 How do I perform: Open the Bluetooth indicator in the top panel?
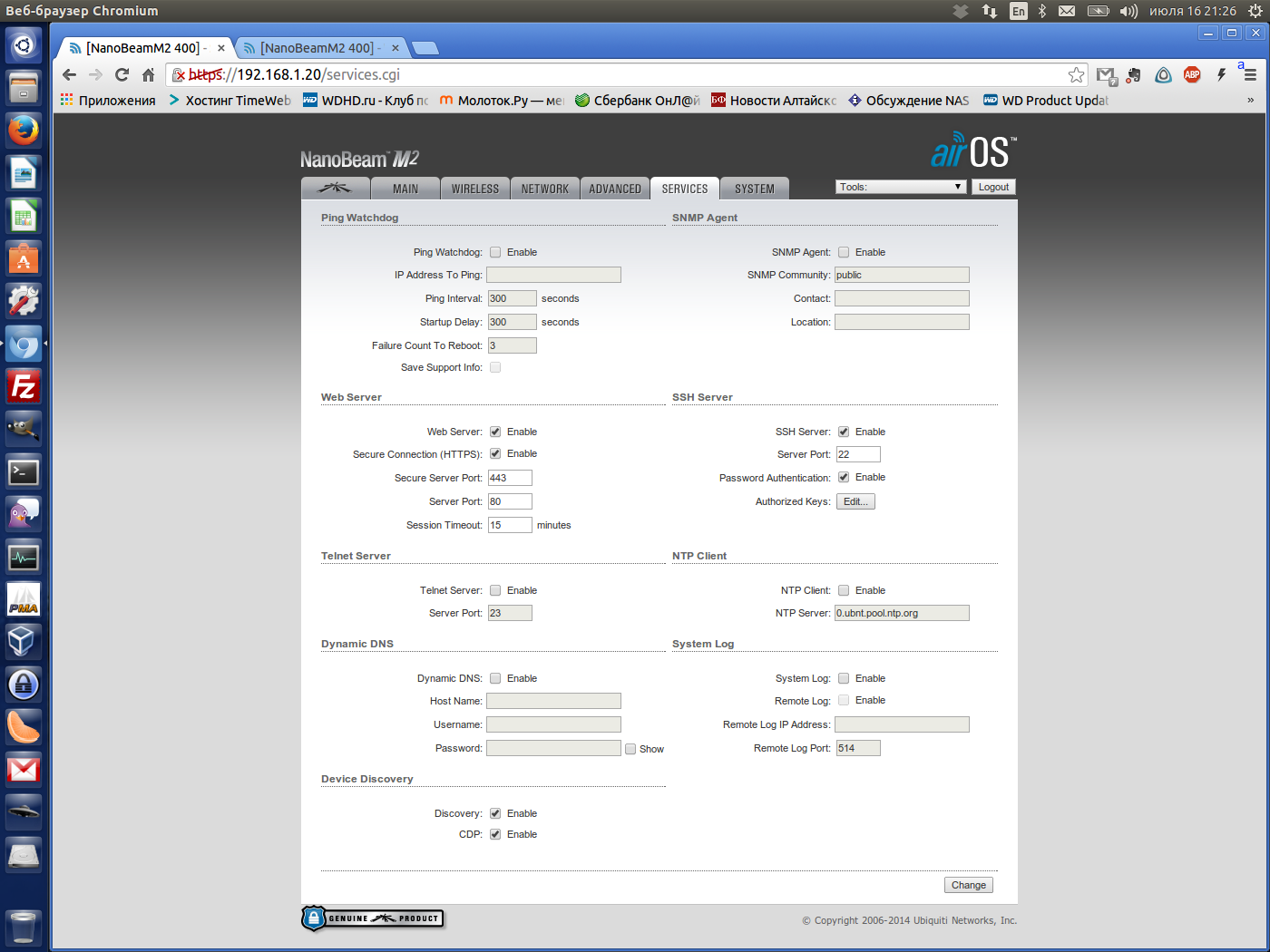click(x=1042, y=11)
